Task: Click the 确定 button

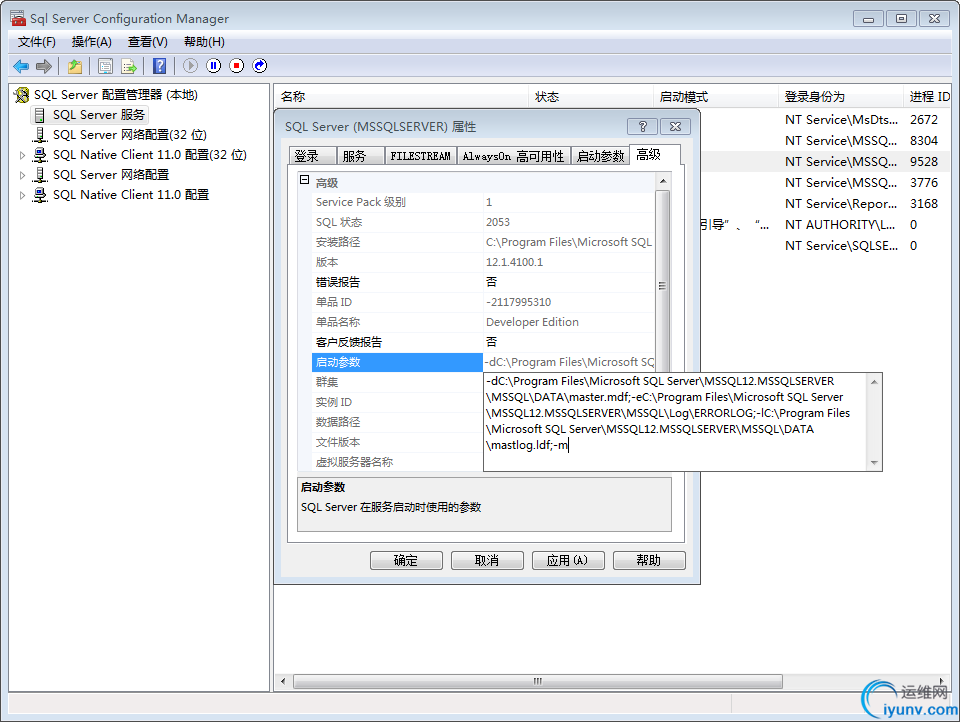Action: click(406, 561)
